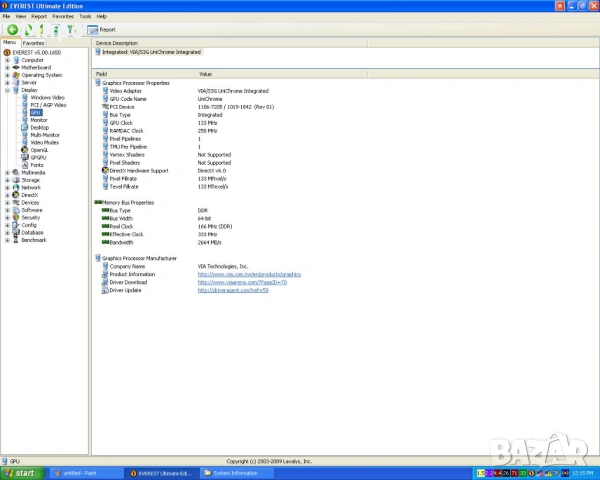The image size is (600, 480).
Task: Click the OpenGL icon in tree
Action: pyautogui.click(x=25, y=150)
